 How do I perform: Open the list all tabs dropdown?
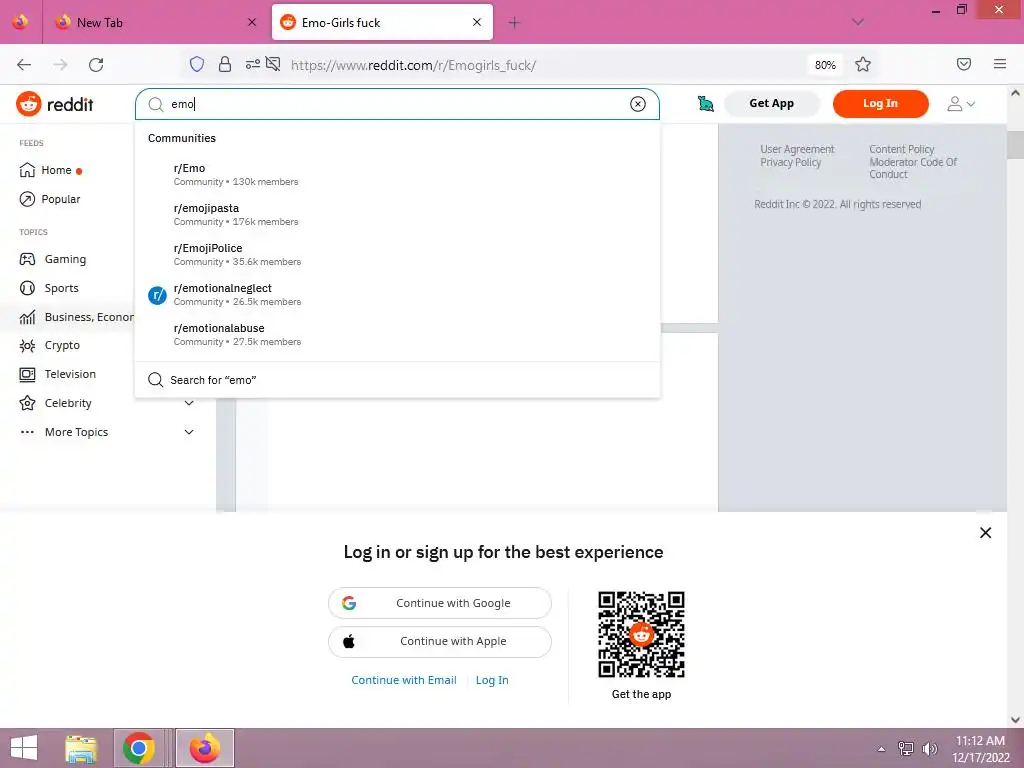pyautogui.click(x=858, y=22)
